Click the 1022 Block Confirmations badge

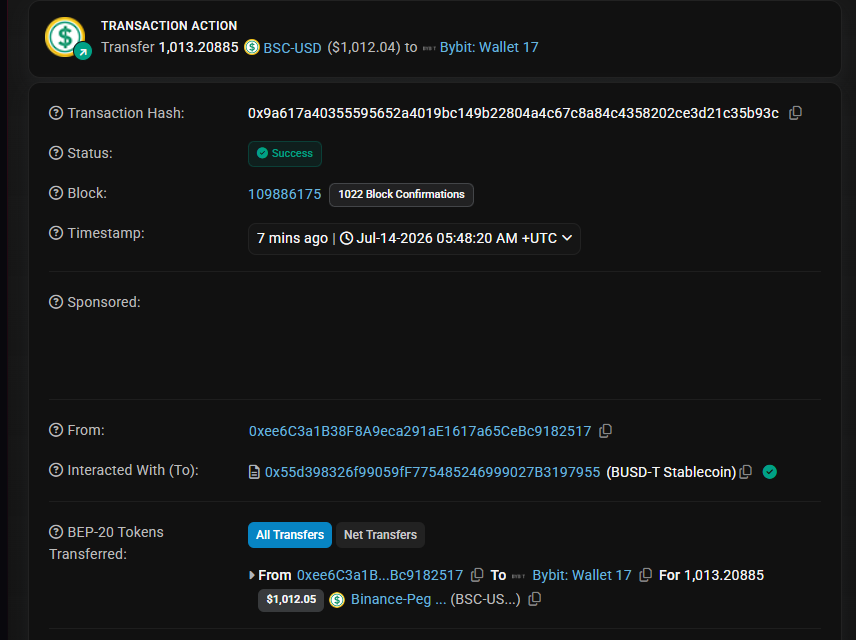401,194
